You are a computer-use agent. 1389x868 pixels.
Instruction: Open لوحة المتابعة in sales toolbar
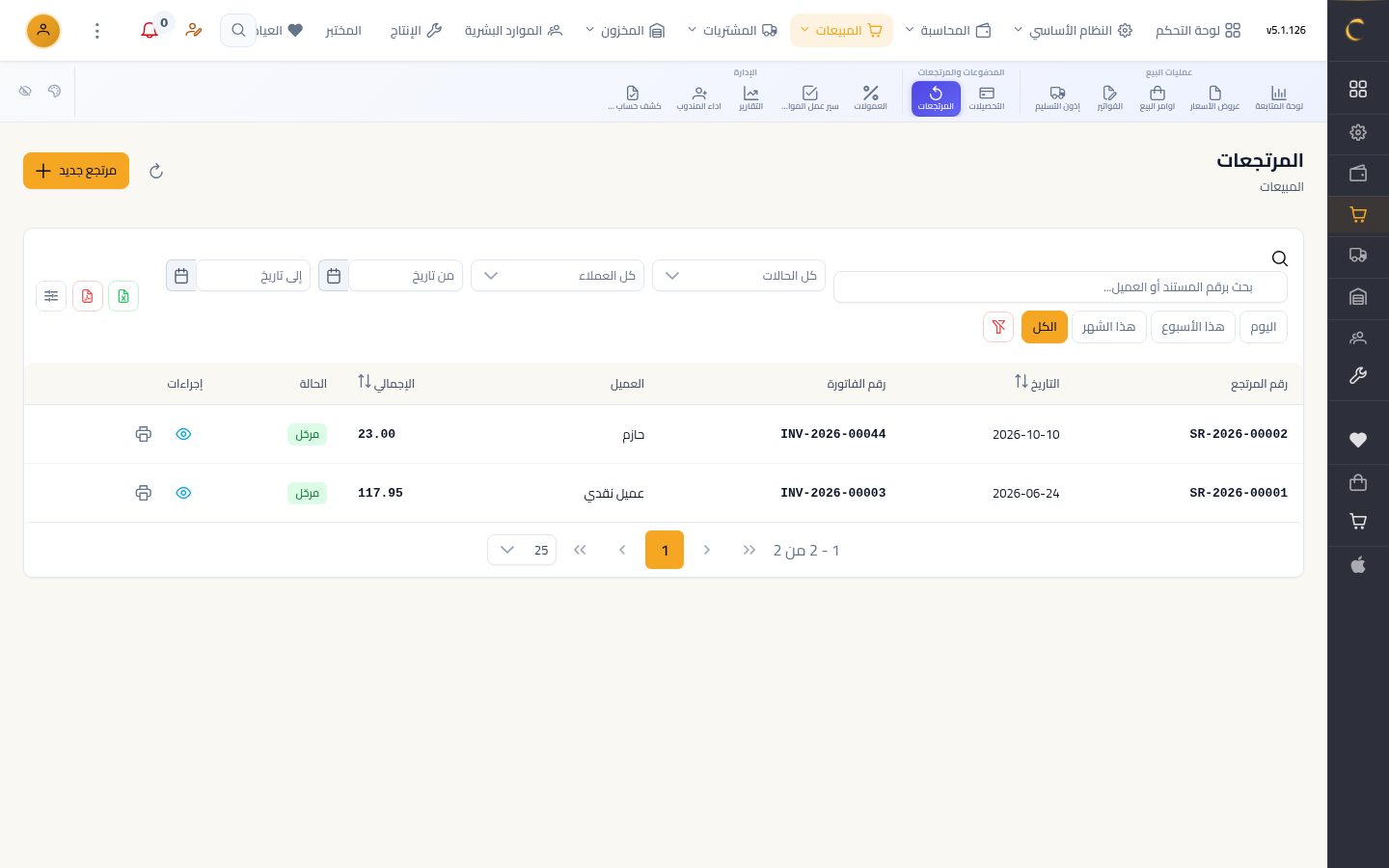click(x=1278, y=98)
